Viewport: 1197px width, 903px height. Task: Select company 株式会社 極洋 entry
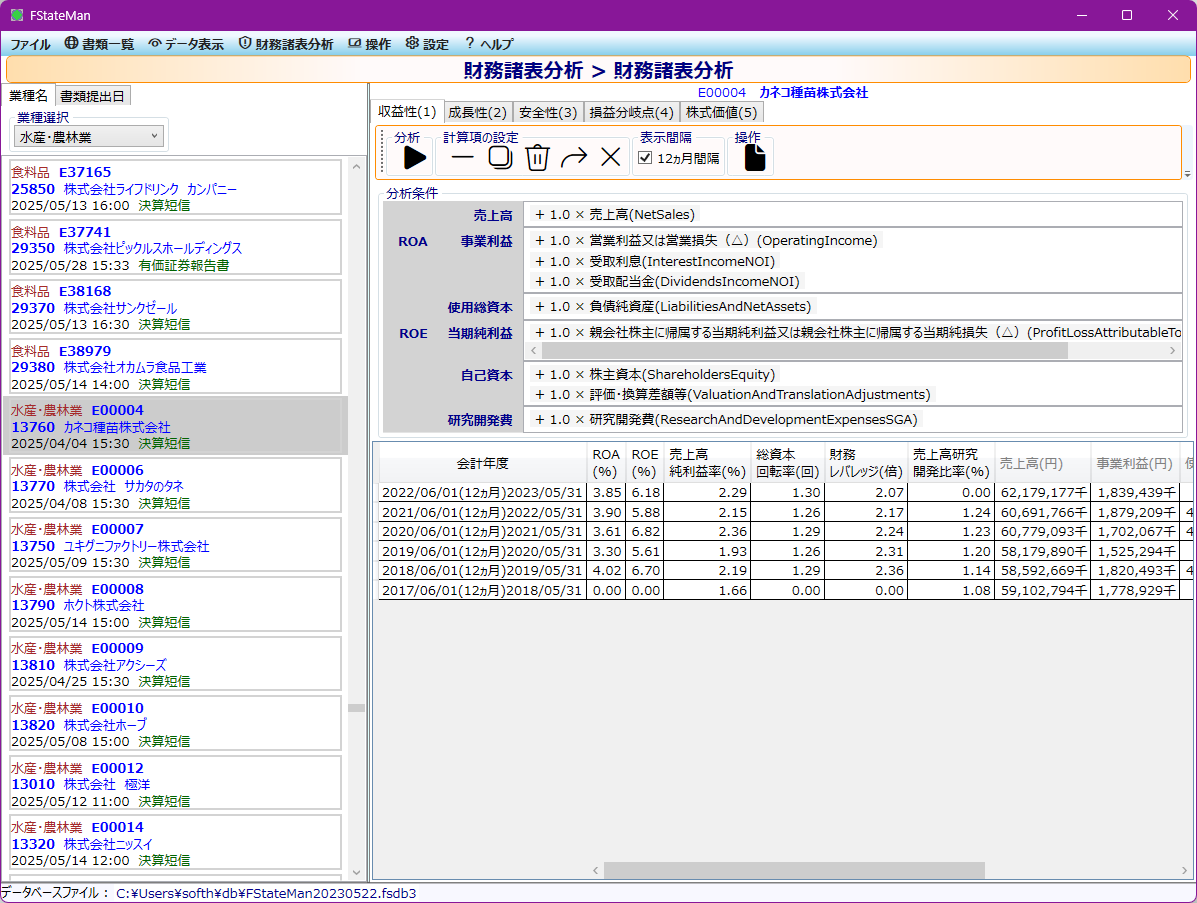[175, 783]
